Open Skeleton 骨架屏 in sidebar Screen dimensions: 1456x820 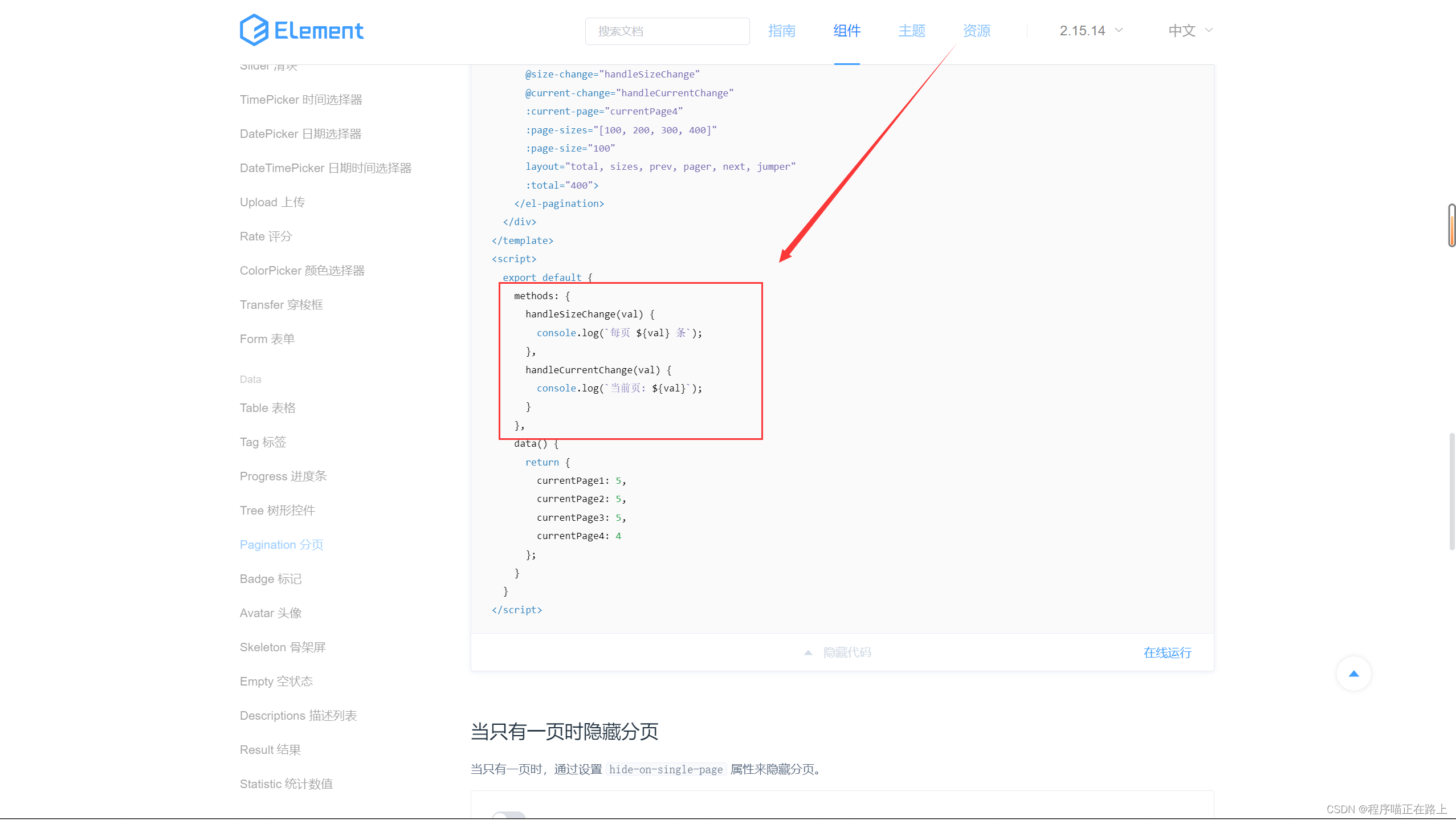pos(283,647)
